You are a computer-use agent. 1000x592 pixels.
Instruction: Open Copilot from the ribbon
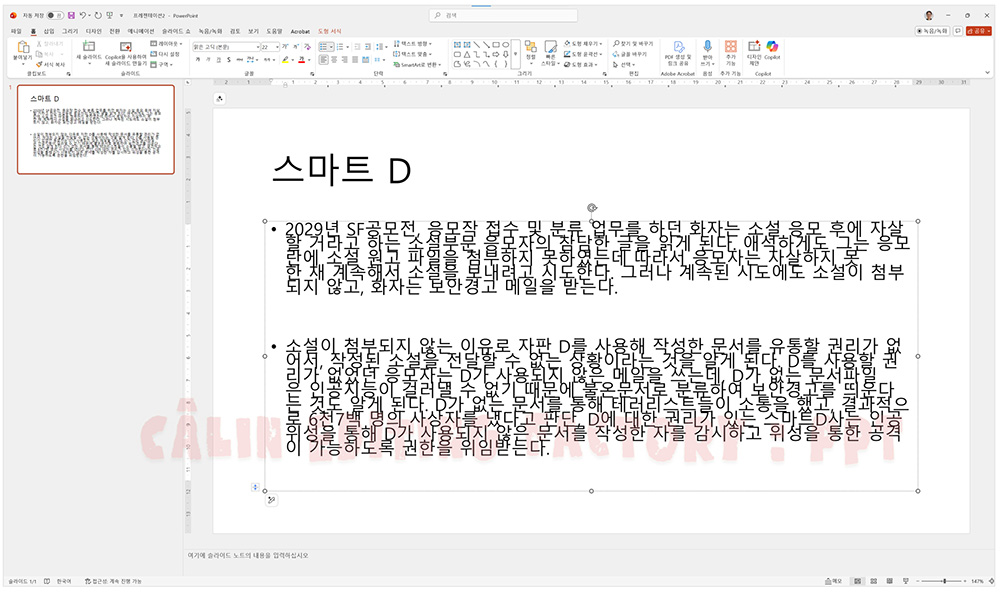pyautogui.click(x=773, y=51)
